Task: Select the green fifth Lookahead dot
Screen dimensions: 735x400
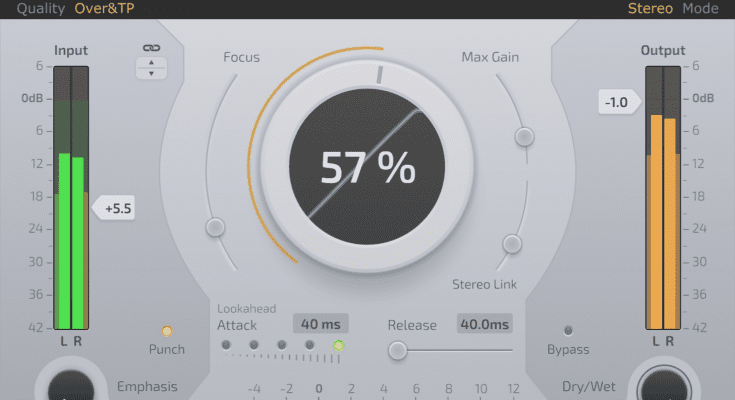Action: coord(338,346)
